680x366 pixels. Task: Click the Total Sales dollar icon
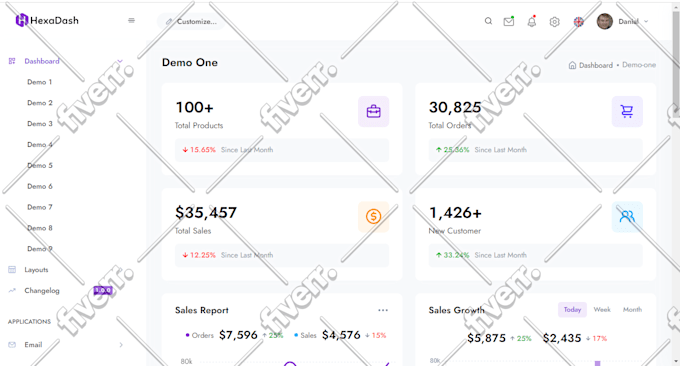pos(373,216)
